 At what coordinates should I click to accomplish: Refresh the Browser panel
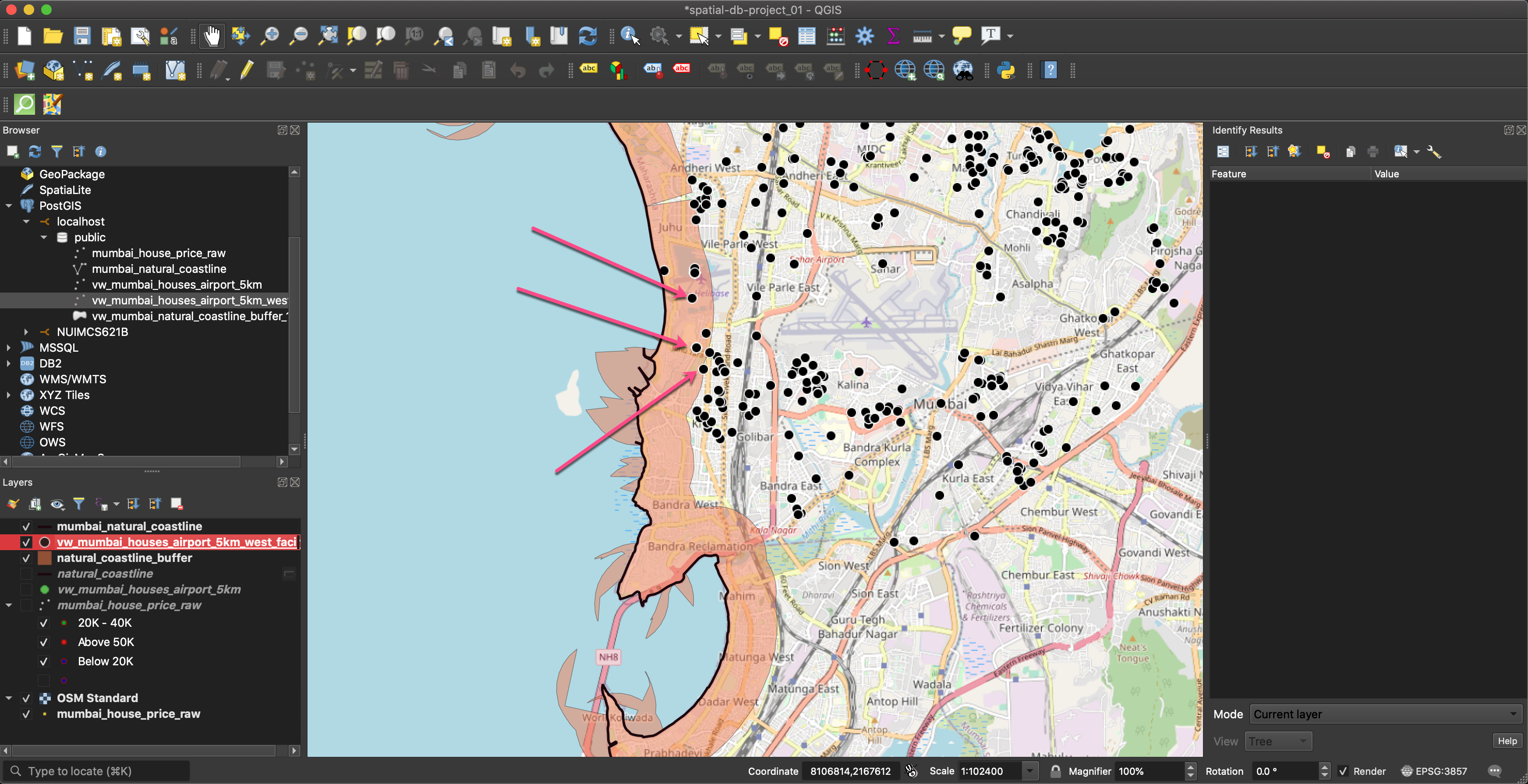[x=35, y=152]
